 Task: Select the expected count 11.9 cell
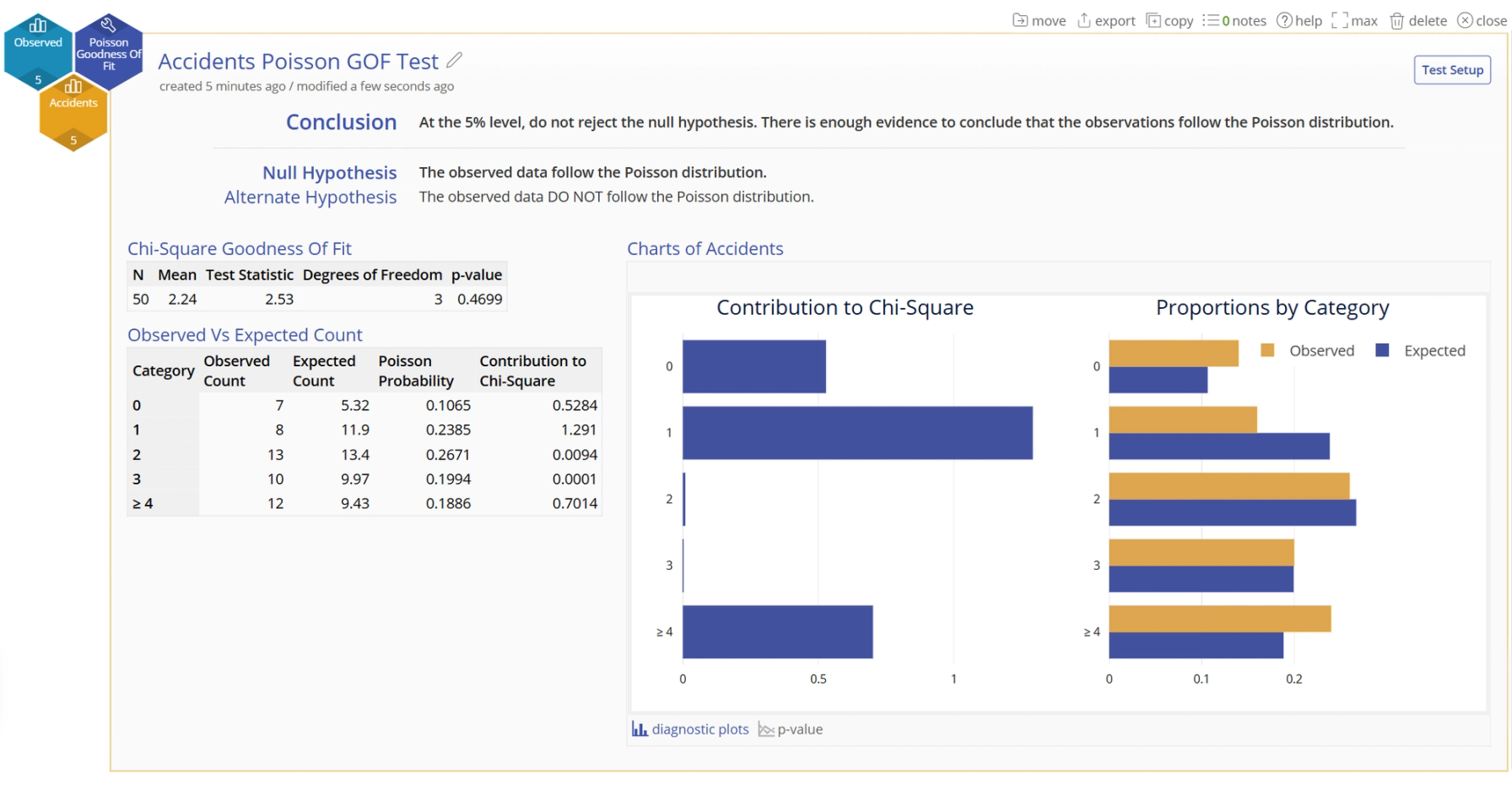point(355,430)
